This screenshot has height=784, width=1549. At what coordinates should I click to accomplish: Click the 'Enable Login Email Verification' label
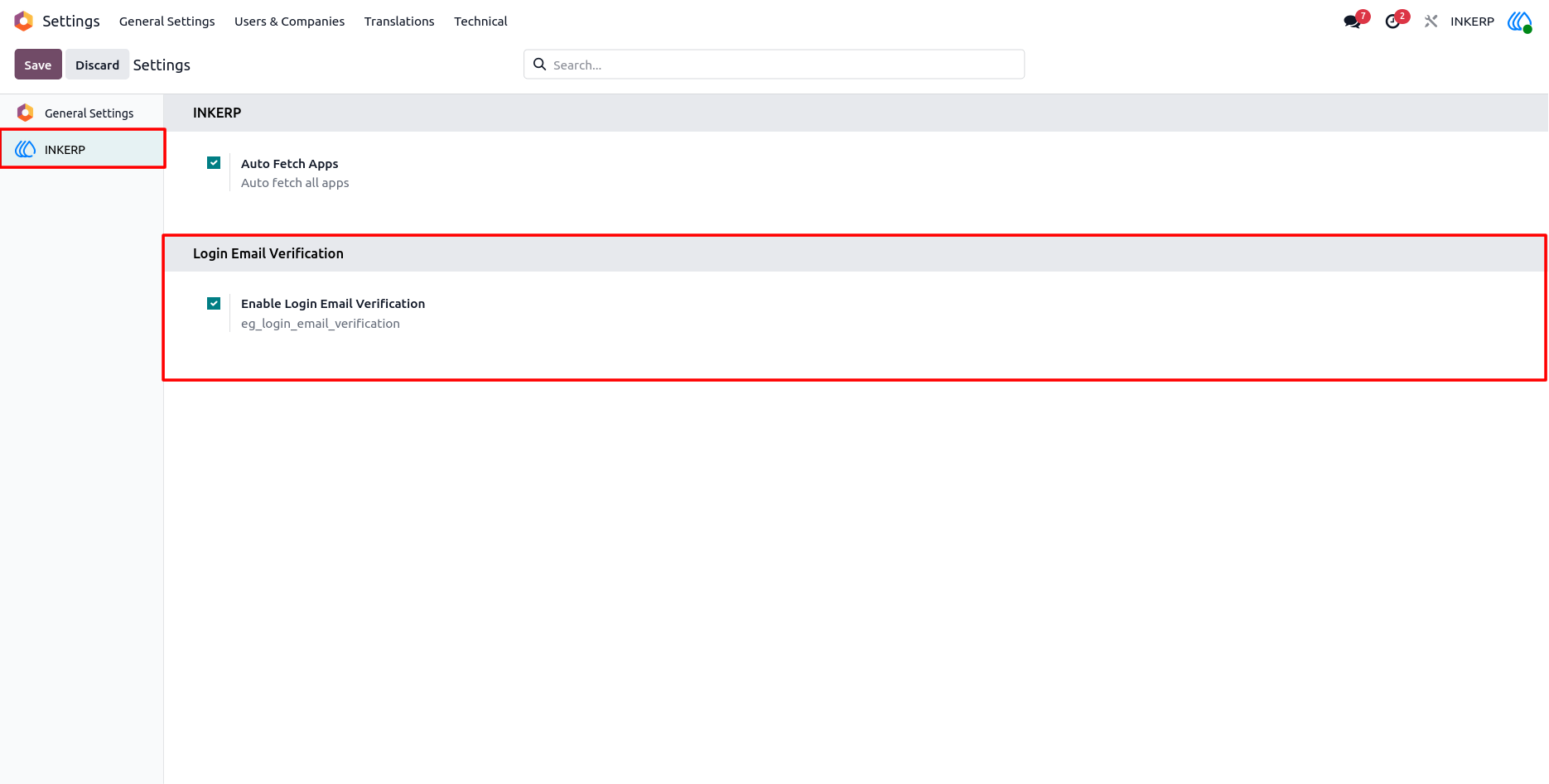[x=333, y=304]
